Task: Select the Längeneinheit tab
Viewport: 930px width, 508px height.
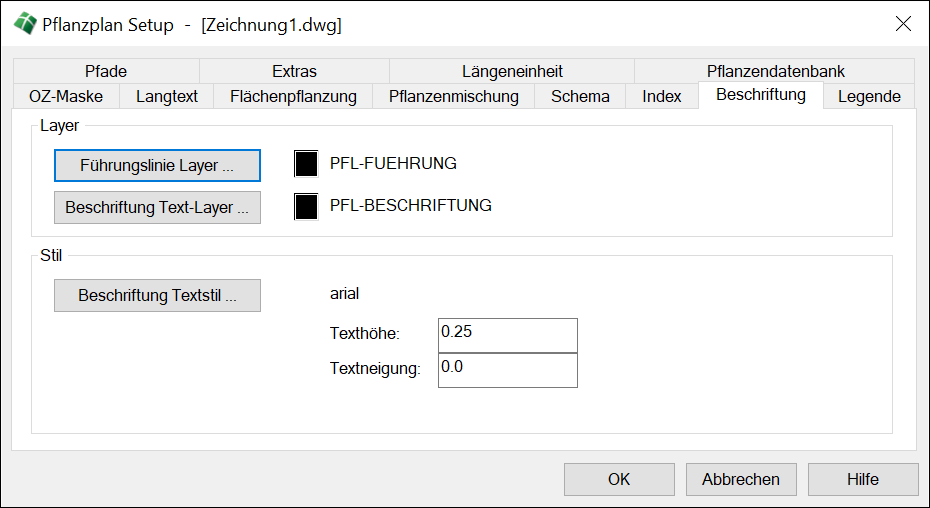Action: pyautogui.click(x=512, y=71)
